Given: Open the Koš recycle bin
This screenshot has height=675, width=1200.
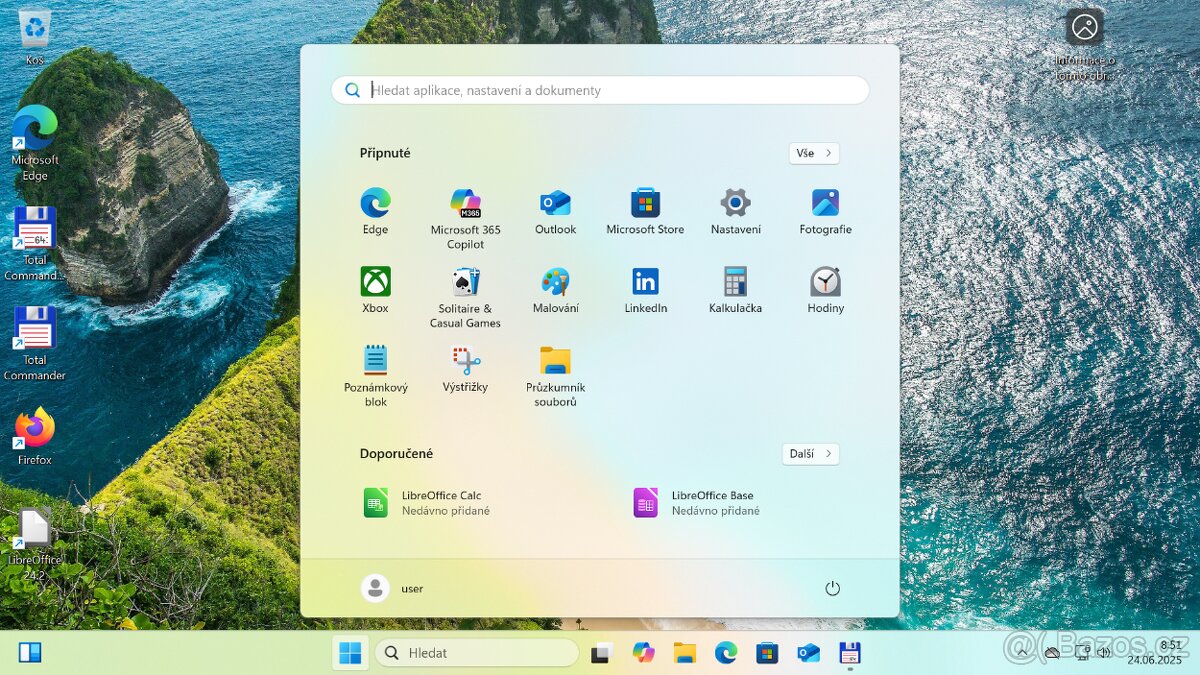Looking at the screenshot, I should point(33,25).
